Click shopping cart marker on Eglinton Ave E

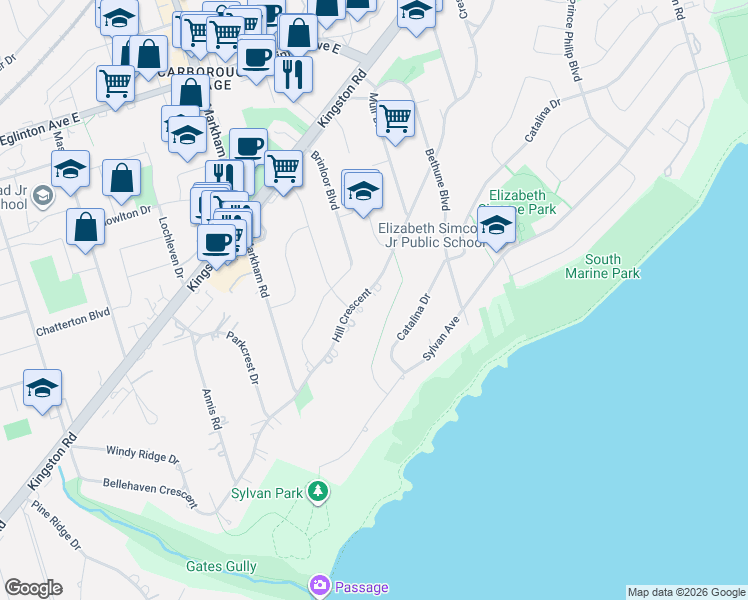[115, 87]
